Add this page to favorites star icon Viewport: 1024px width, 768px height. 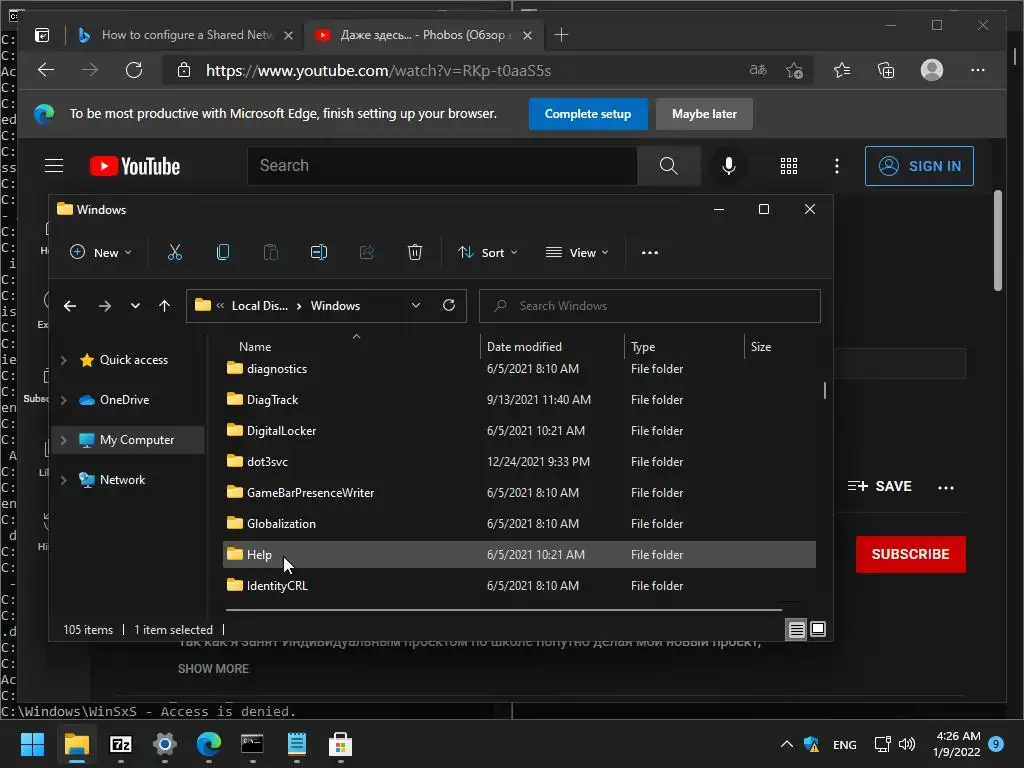click(x=794, y=70)
